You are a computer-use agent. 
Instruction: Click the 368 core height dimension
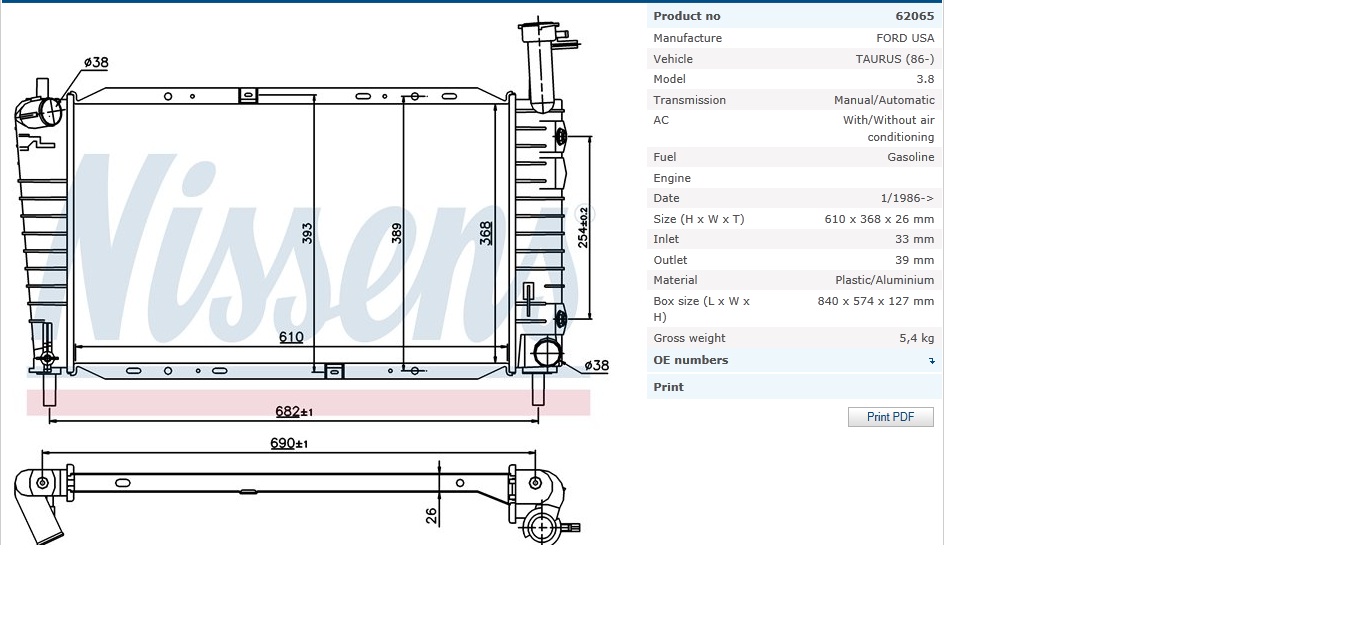[x=486, y=233]
